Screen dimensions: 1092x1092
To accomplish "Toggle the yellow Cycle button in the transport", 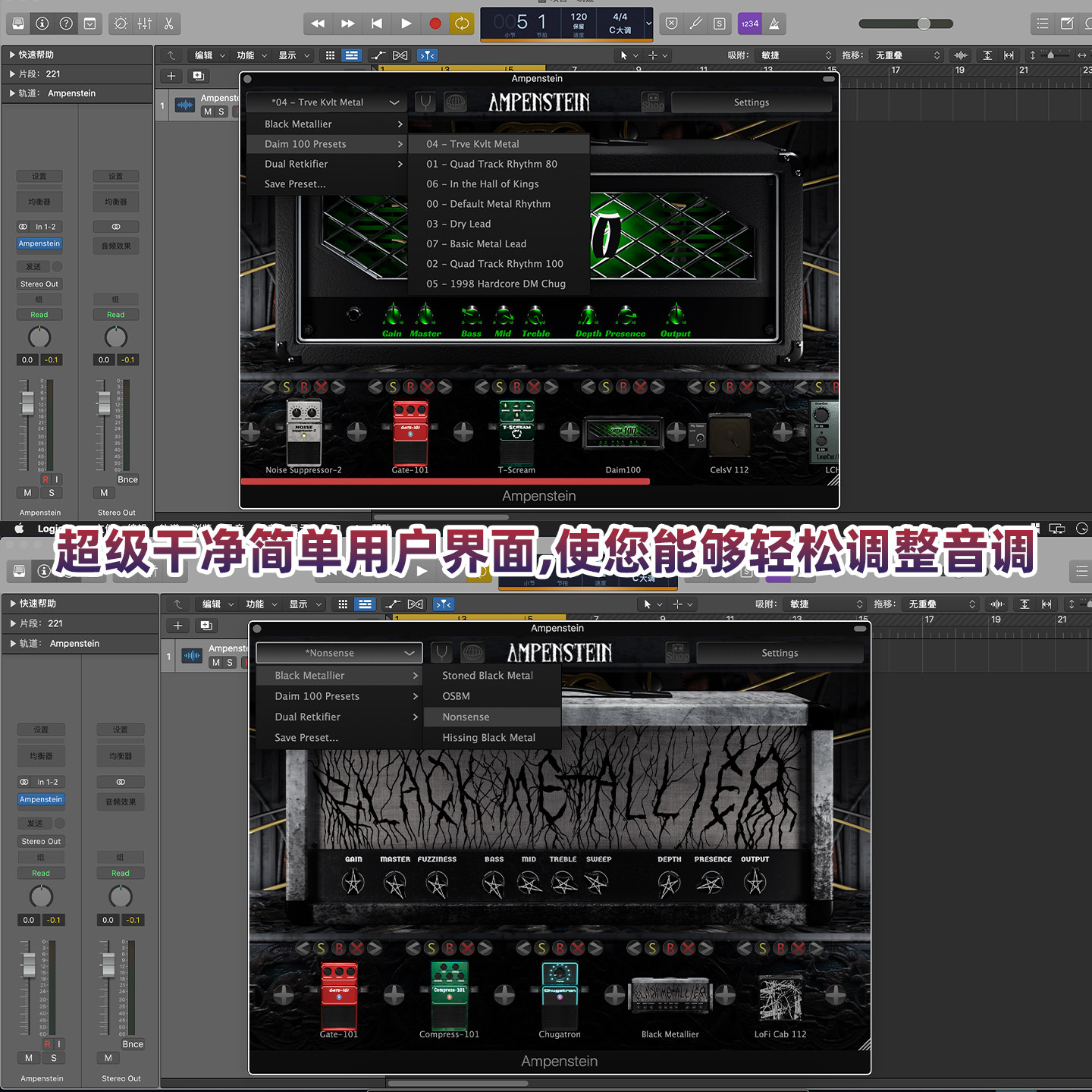I will click(461, 24).
